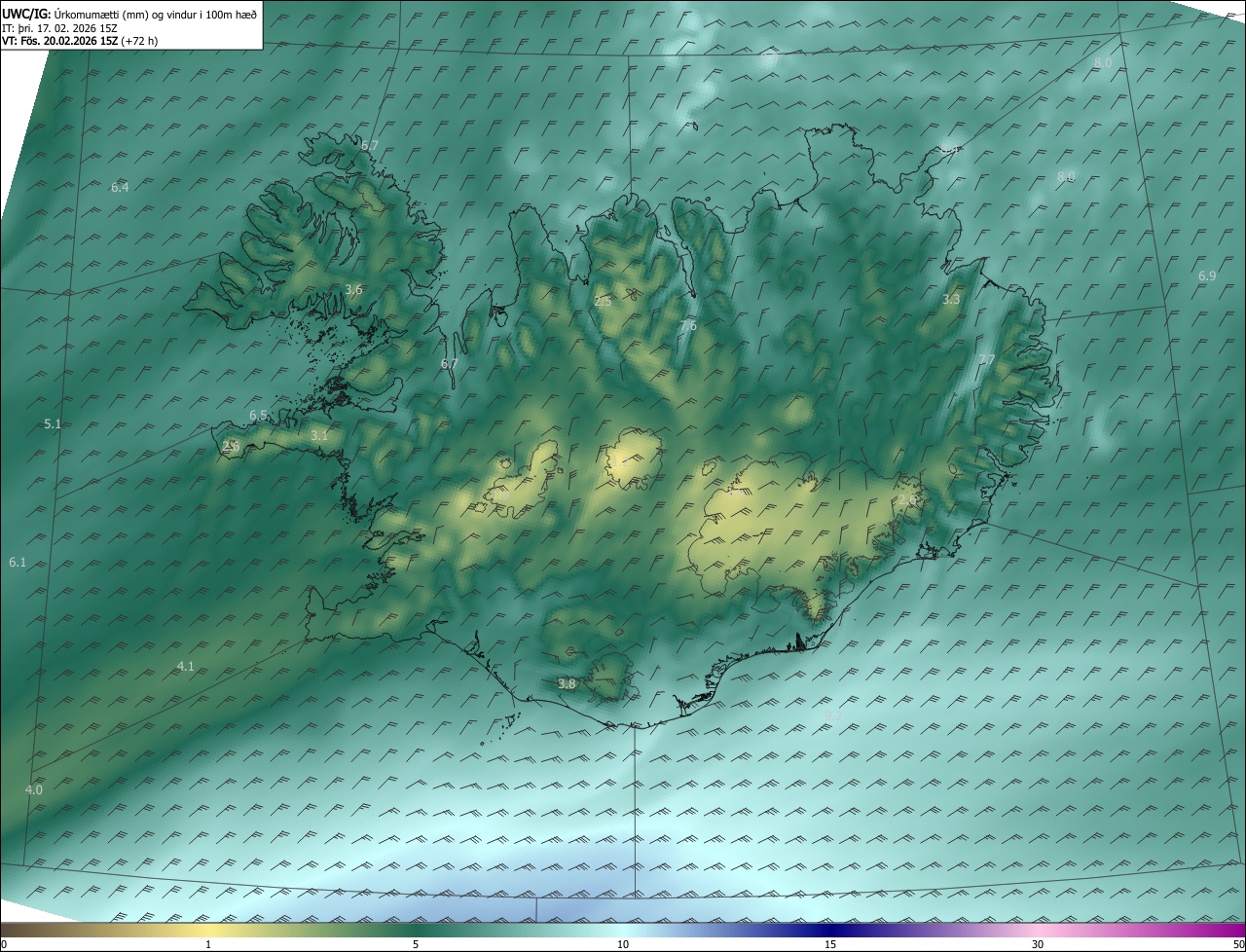Click the UWC/IG title label
Viewport: 1246px width, 952px height.
26,14
